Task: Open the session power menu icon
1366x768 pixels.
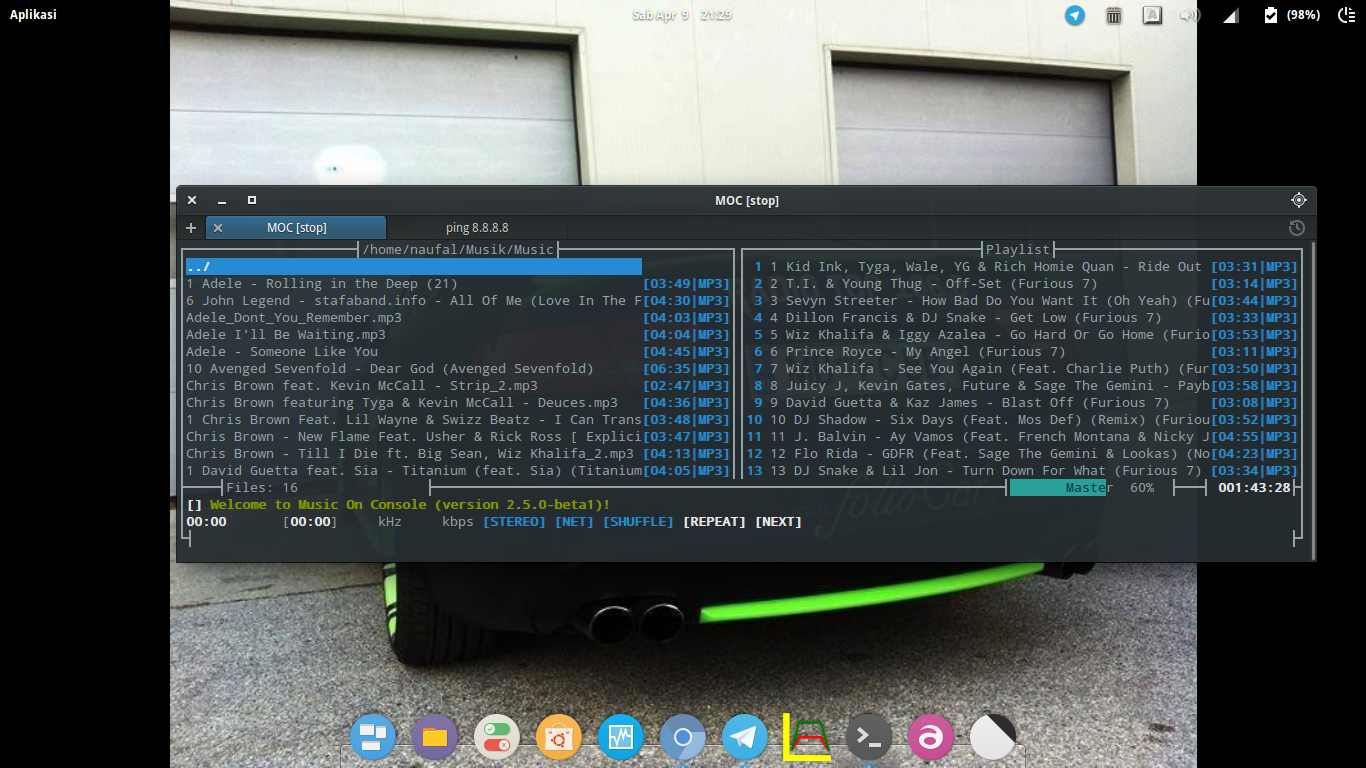Action: (x=1347, y=15)
